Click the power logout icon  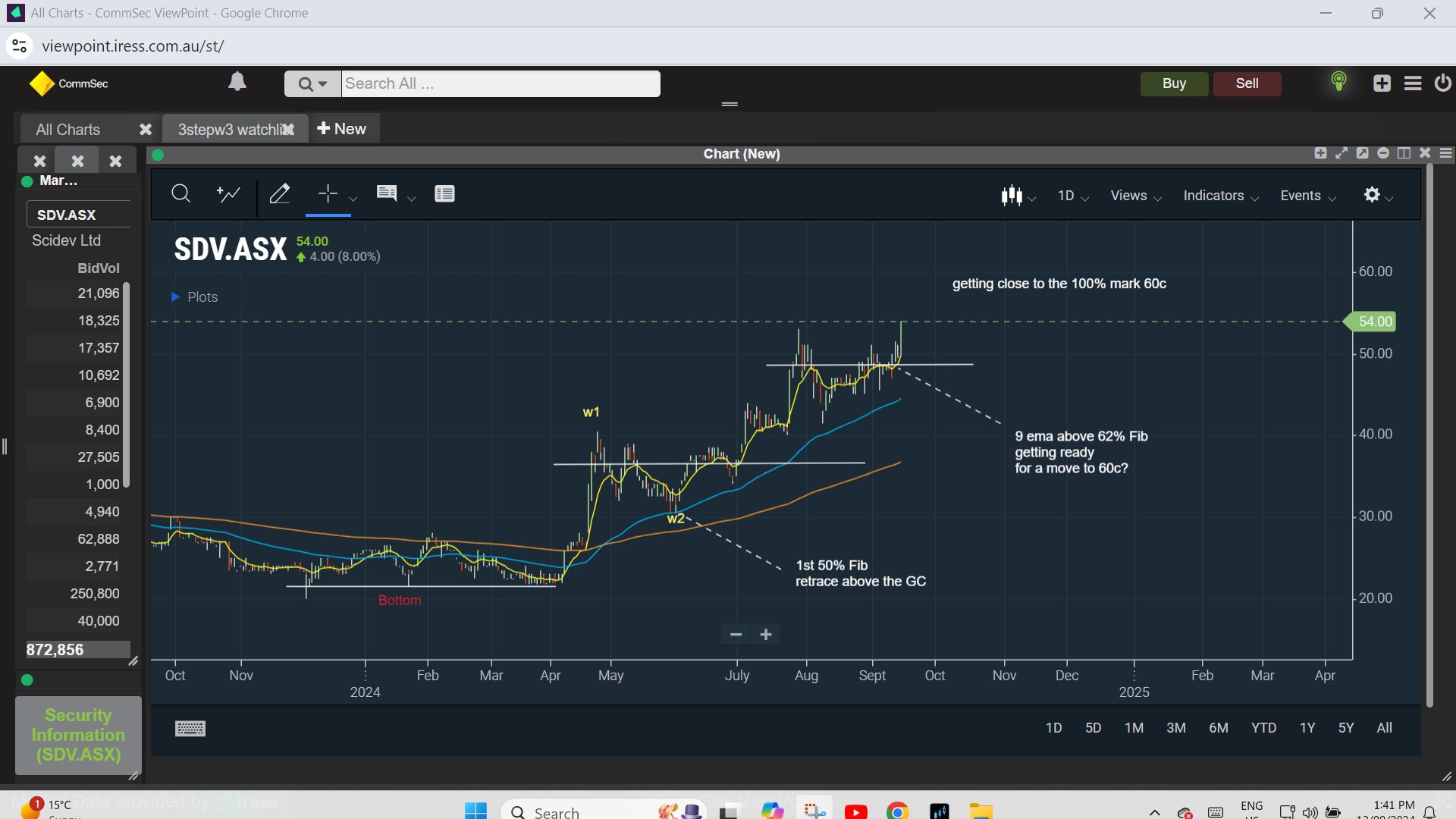[x=1442, y=83]
